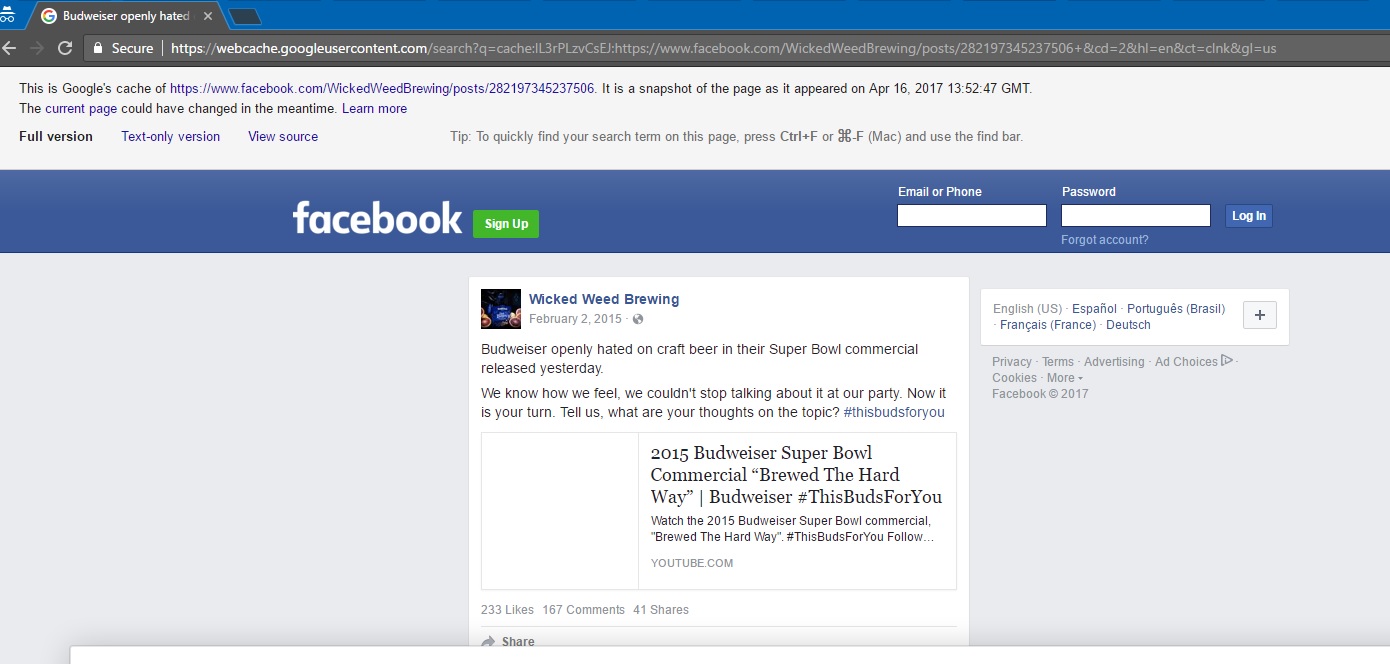1390x664 pixels.
Task: Open the Privacy footer link
Action: tap(1012, 362)
